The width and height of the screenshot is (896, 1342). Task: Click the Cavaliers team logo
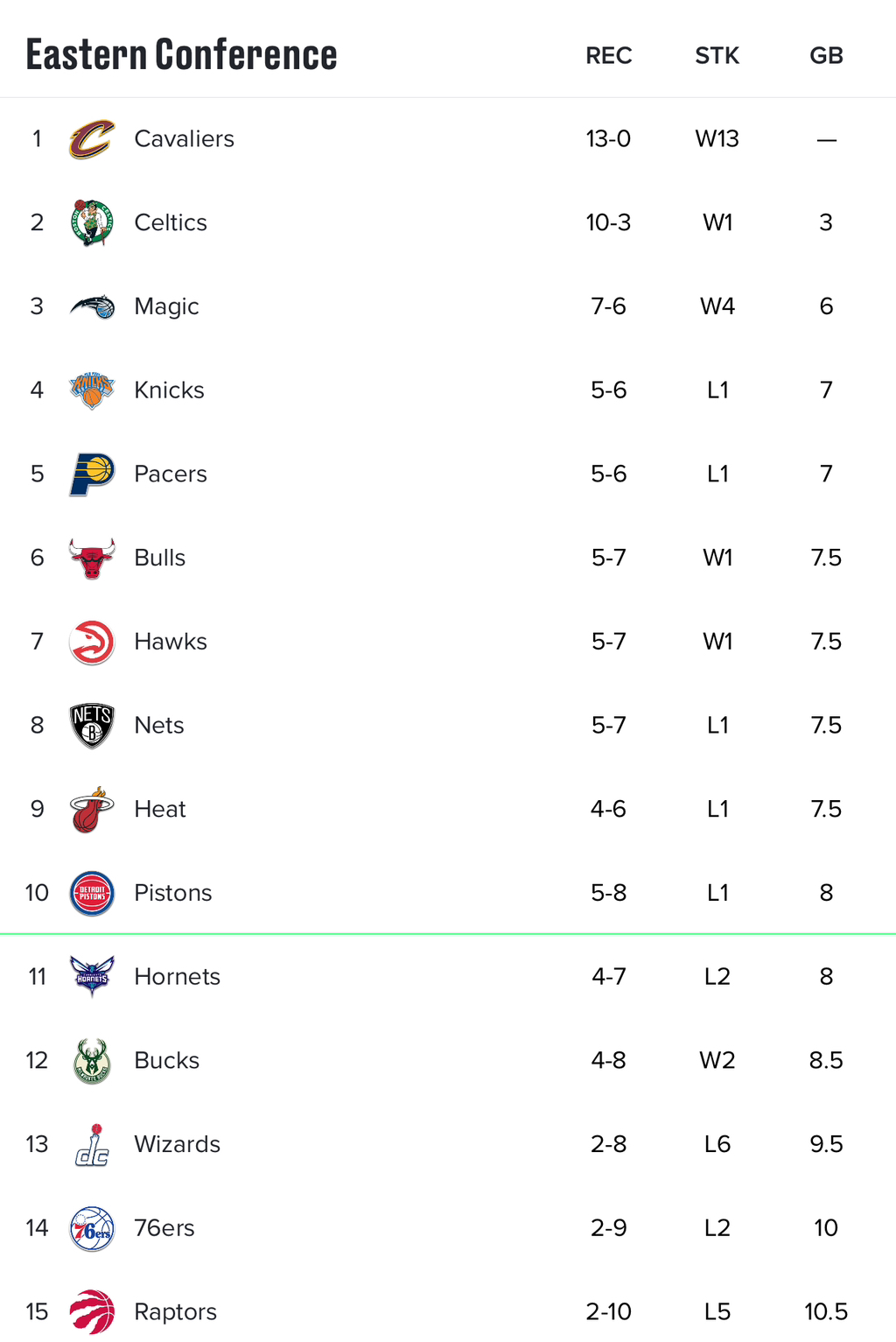pyautogui.click(x=92, y=139)
